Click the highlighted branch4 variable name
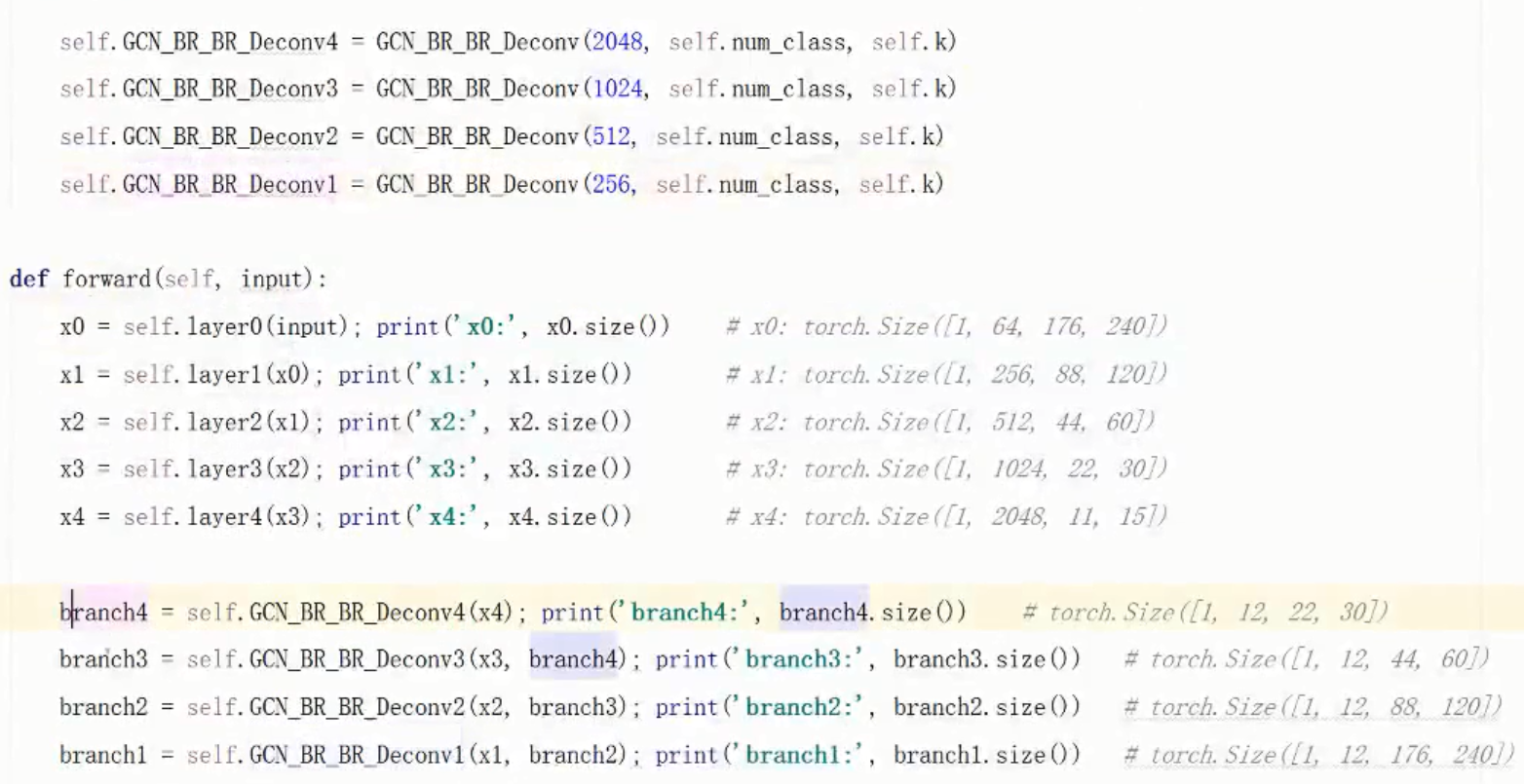This screenshot has height=784, width=1524. pyautogui.click(x=102, y=612)
